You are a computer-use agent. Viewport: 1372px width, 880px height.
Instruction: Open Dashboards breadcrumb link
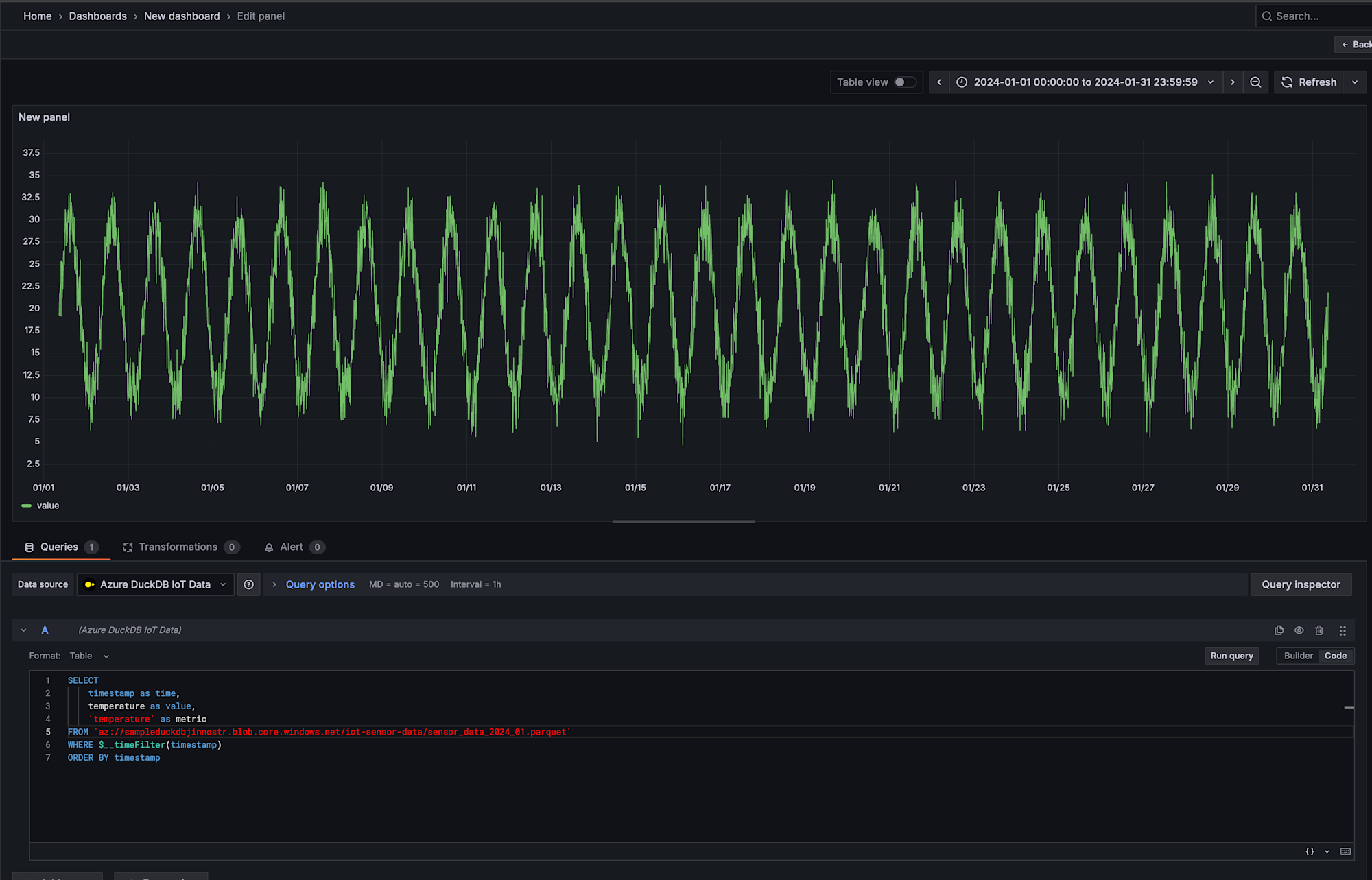pos(97,16)
